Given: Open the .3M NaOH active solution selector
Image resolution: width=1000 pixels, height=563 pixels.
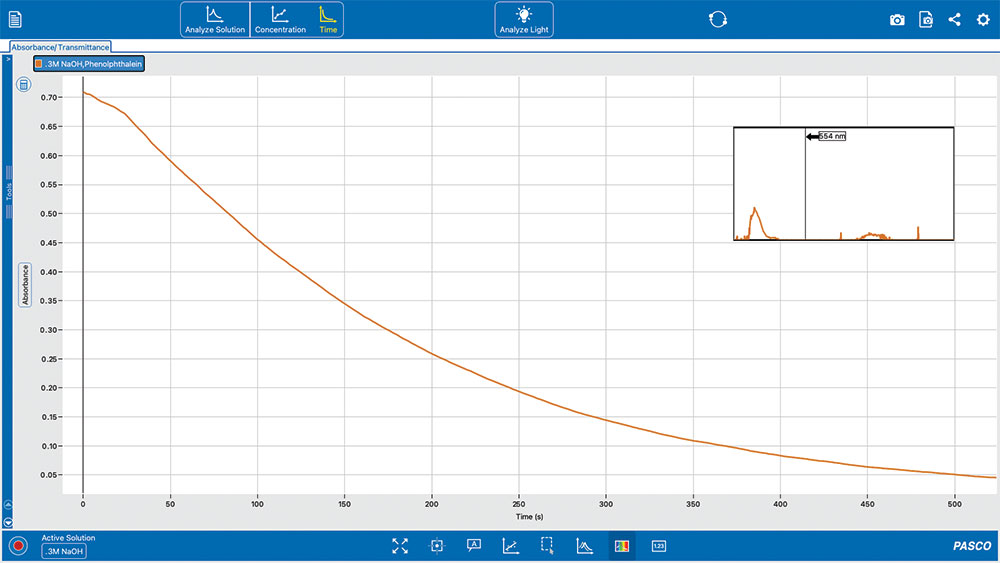Looking at the screenshot, I should click(x=64, y=551).
